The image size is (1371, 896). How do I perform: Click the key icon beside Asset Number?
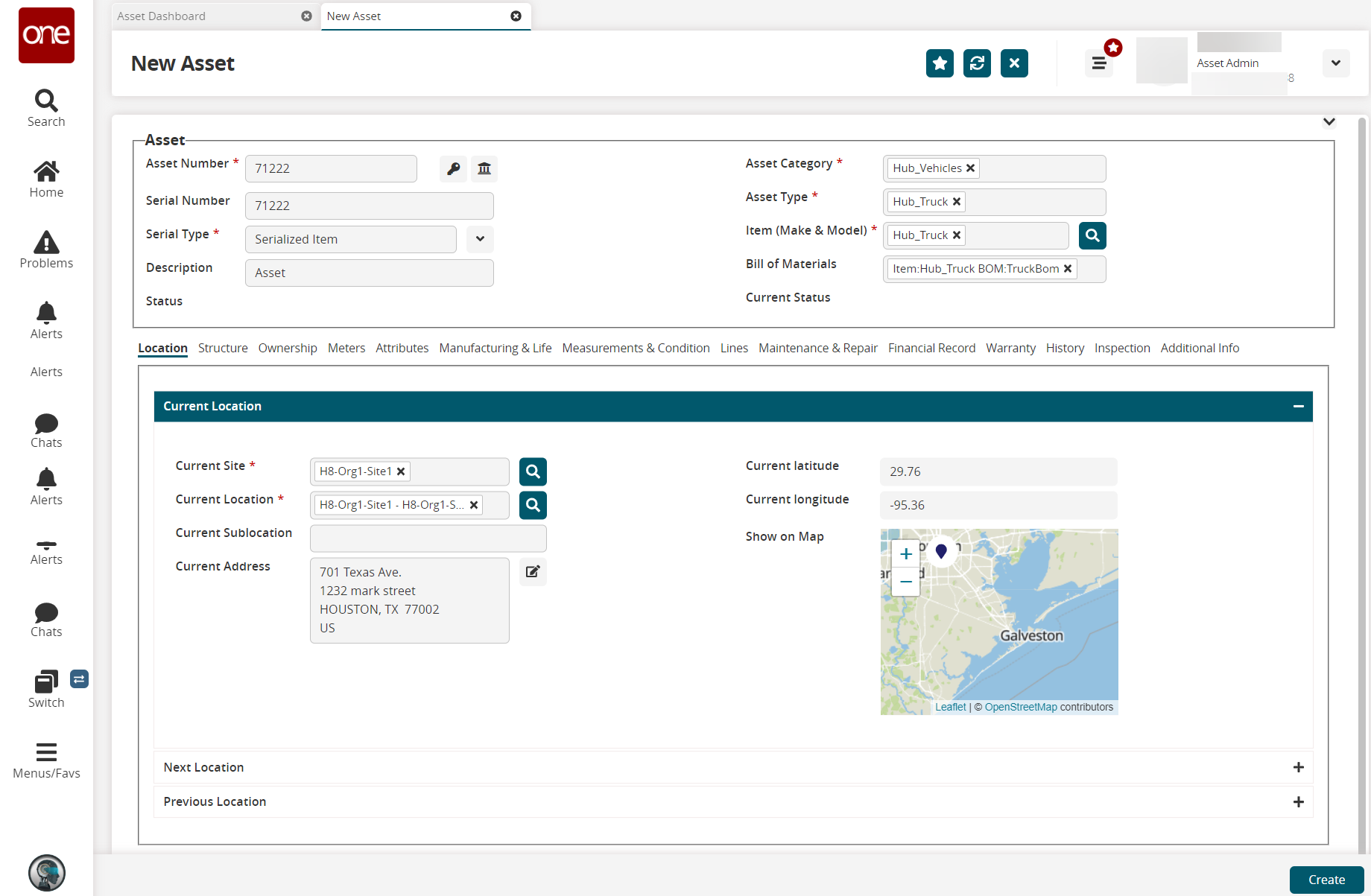coord(453,168)
